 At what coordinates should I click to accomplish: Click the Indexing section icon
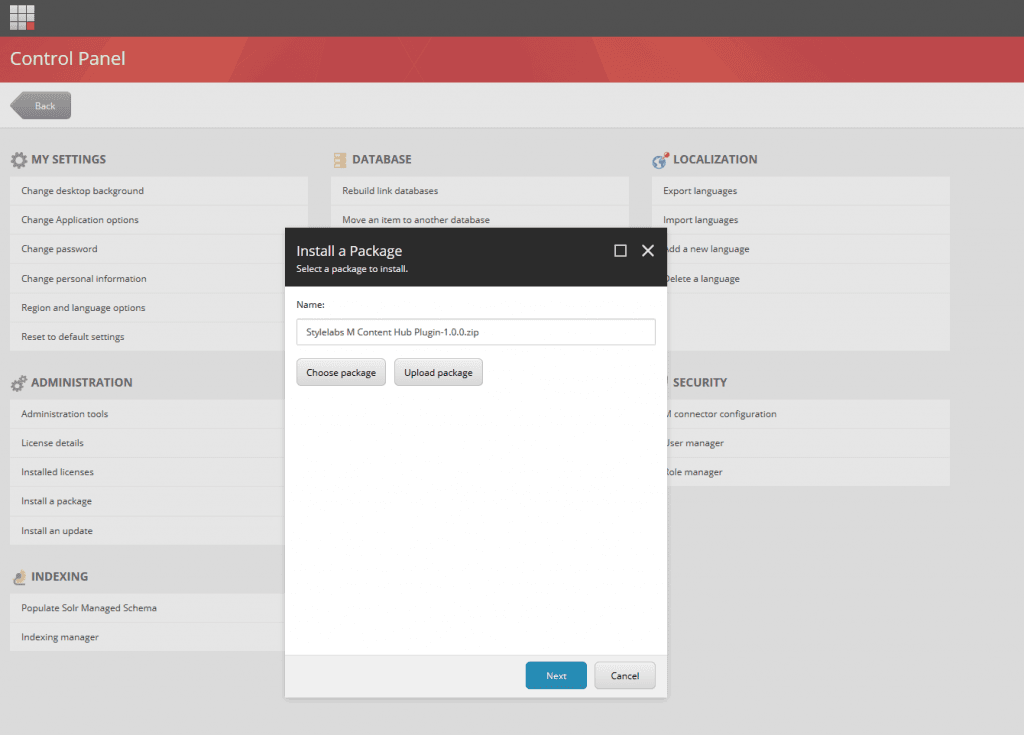[18, 577]
